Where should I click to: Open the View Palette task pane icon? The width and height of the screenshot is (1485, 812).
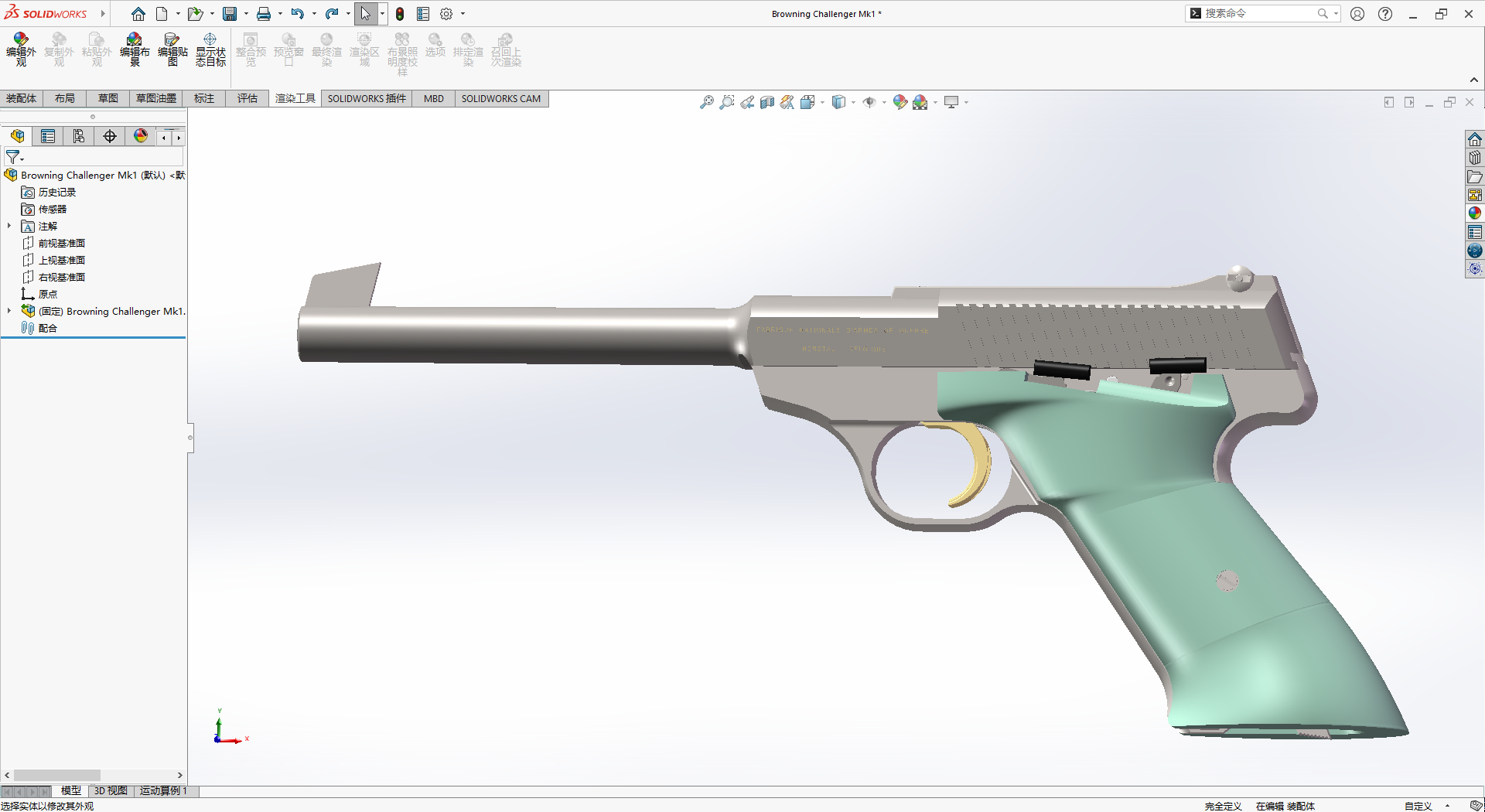click(1475, 195)
